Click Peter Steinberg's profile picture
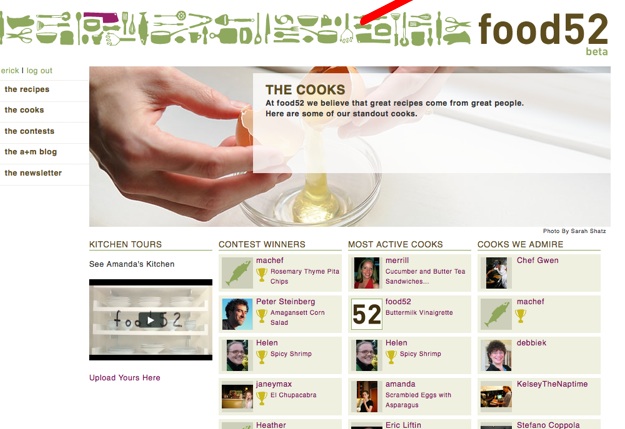Screen dimensions: 625x429 coord(237,315)
